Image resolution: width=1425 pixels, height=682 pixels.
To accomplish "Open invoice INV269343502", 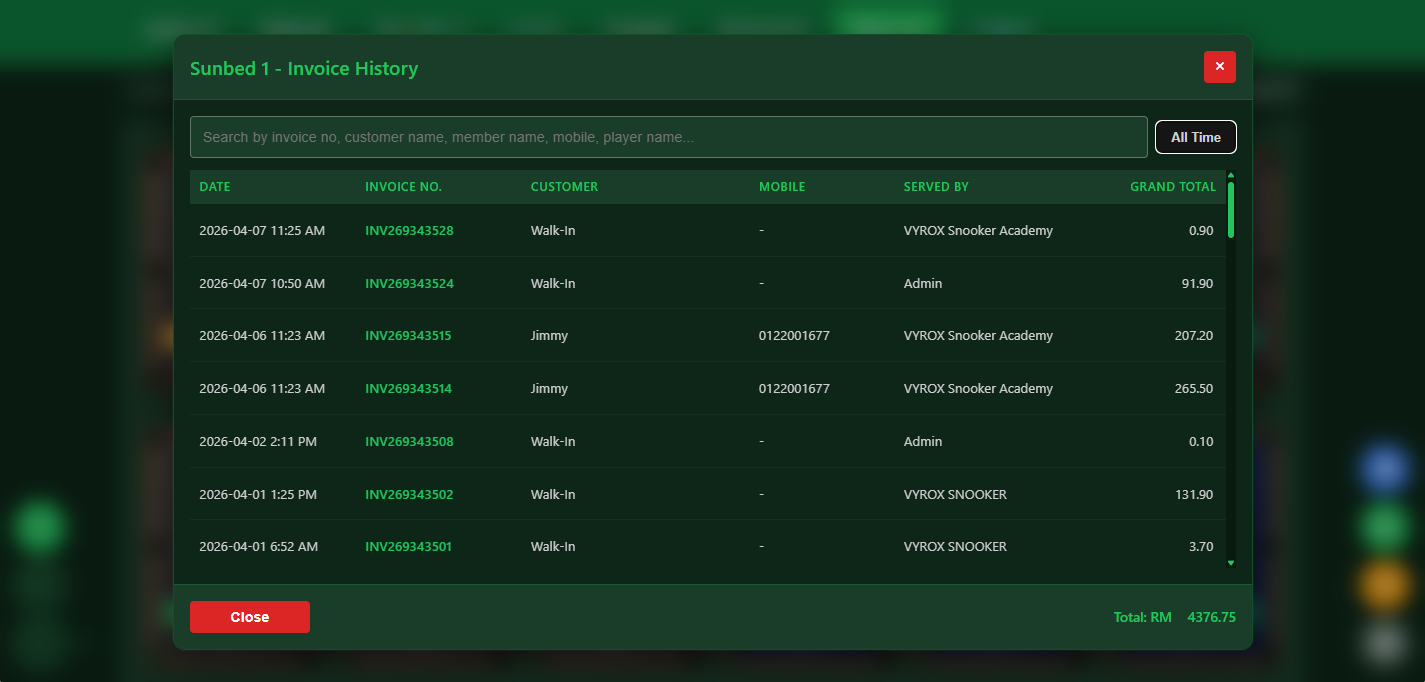I will click(x=408, y=494).
